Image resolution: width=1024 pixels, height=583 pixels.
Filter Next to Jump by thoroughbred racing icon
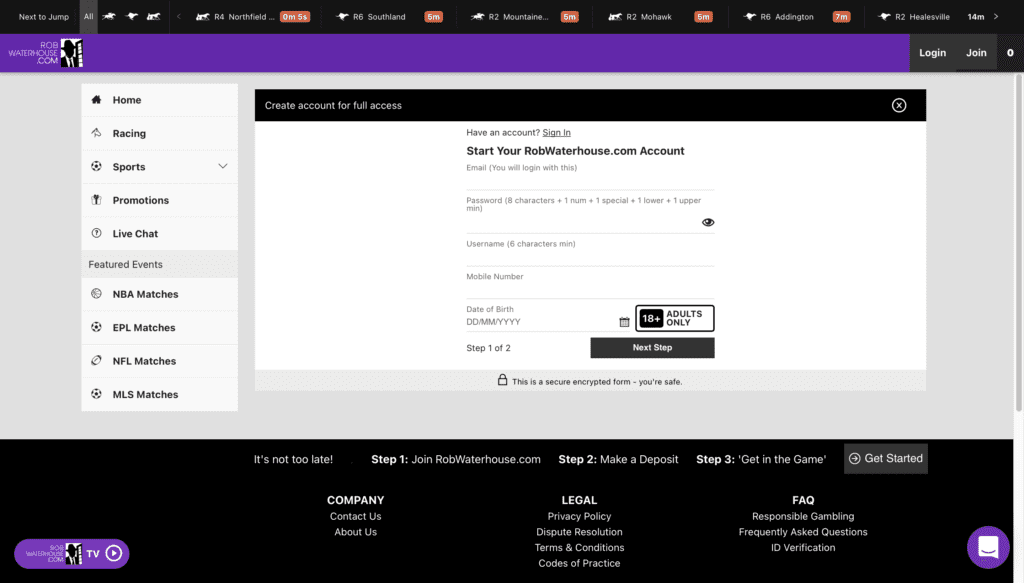109,16
